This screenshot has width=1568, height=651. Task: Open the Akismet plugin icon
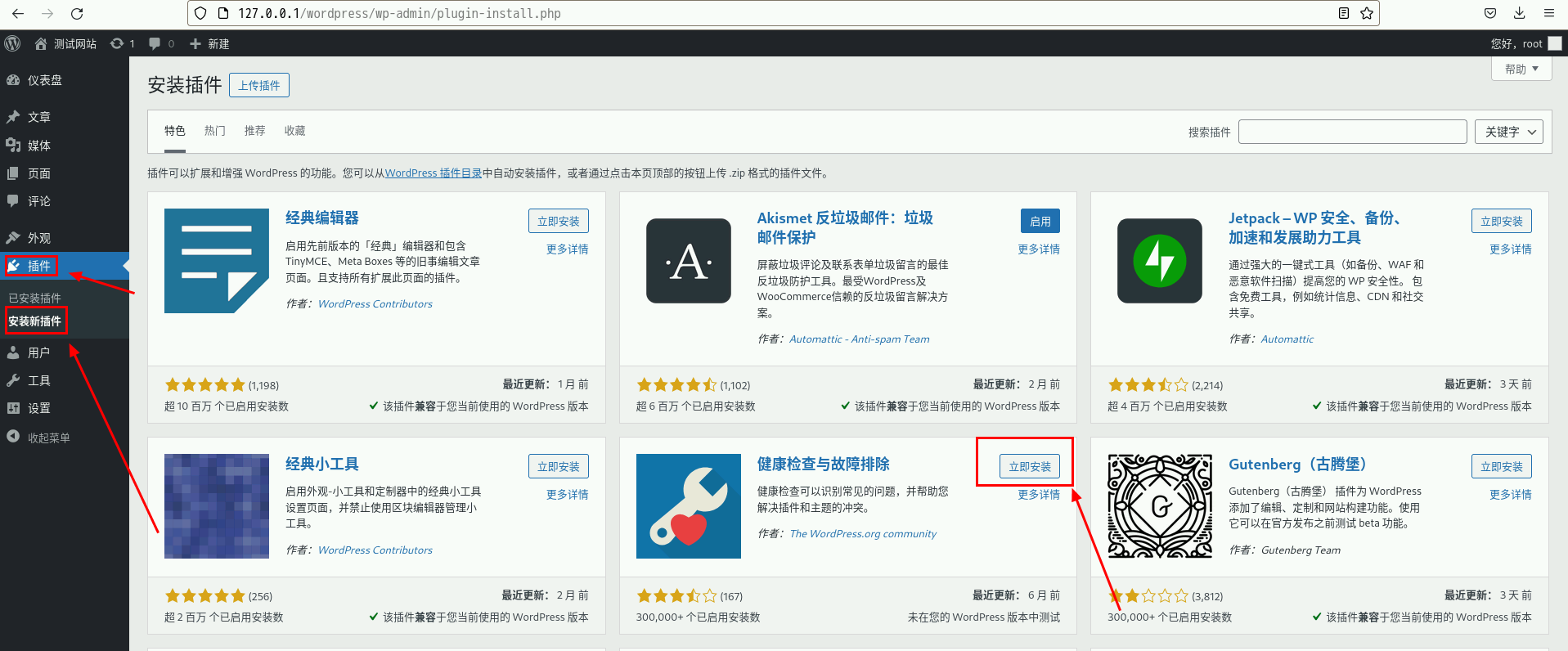click(x=689, y=261)
